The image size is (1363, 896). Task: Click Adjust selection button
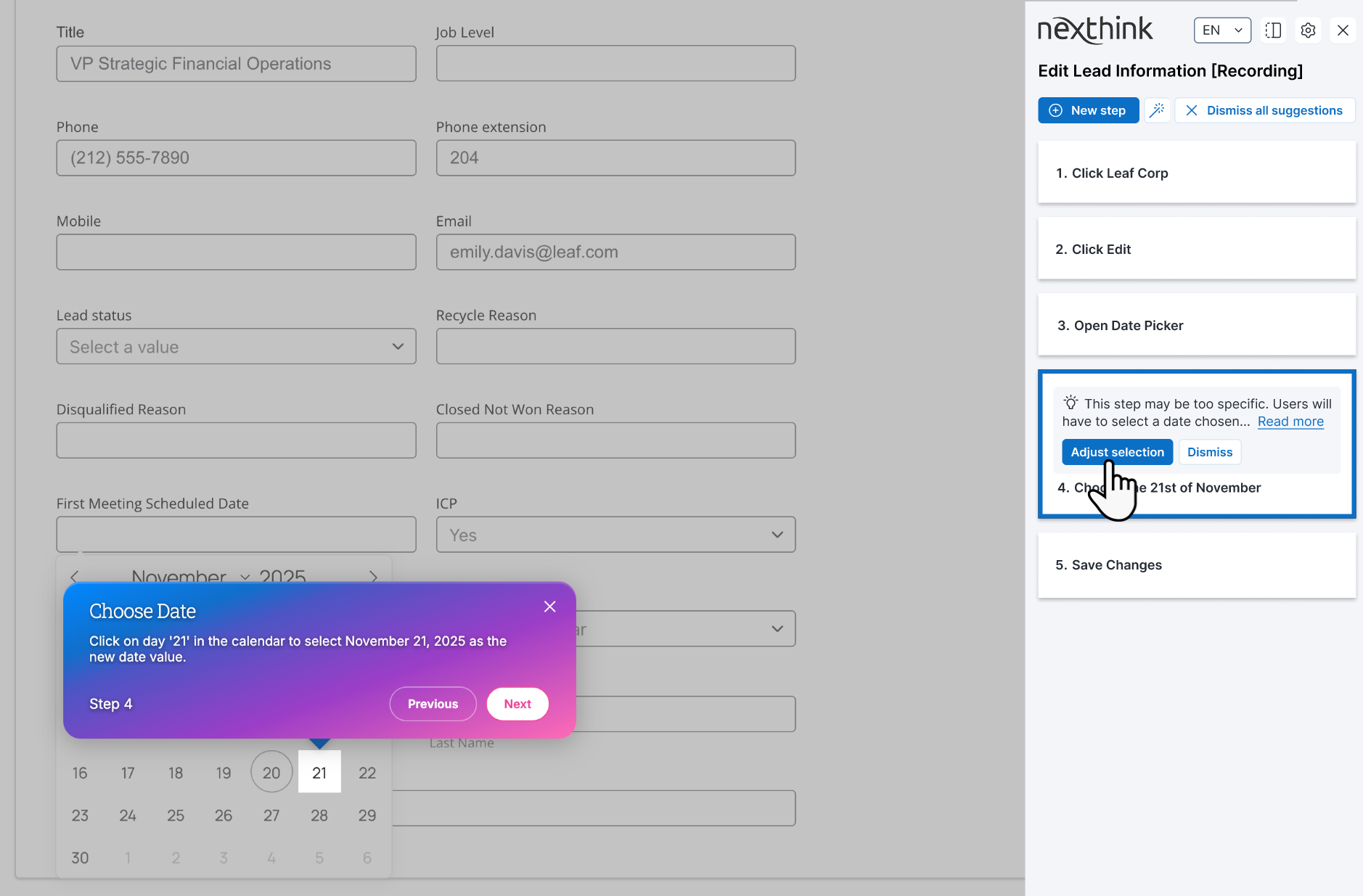[1117, 452]
